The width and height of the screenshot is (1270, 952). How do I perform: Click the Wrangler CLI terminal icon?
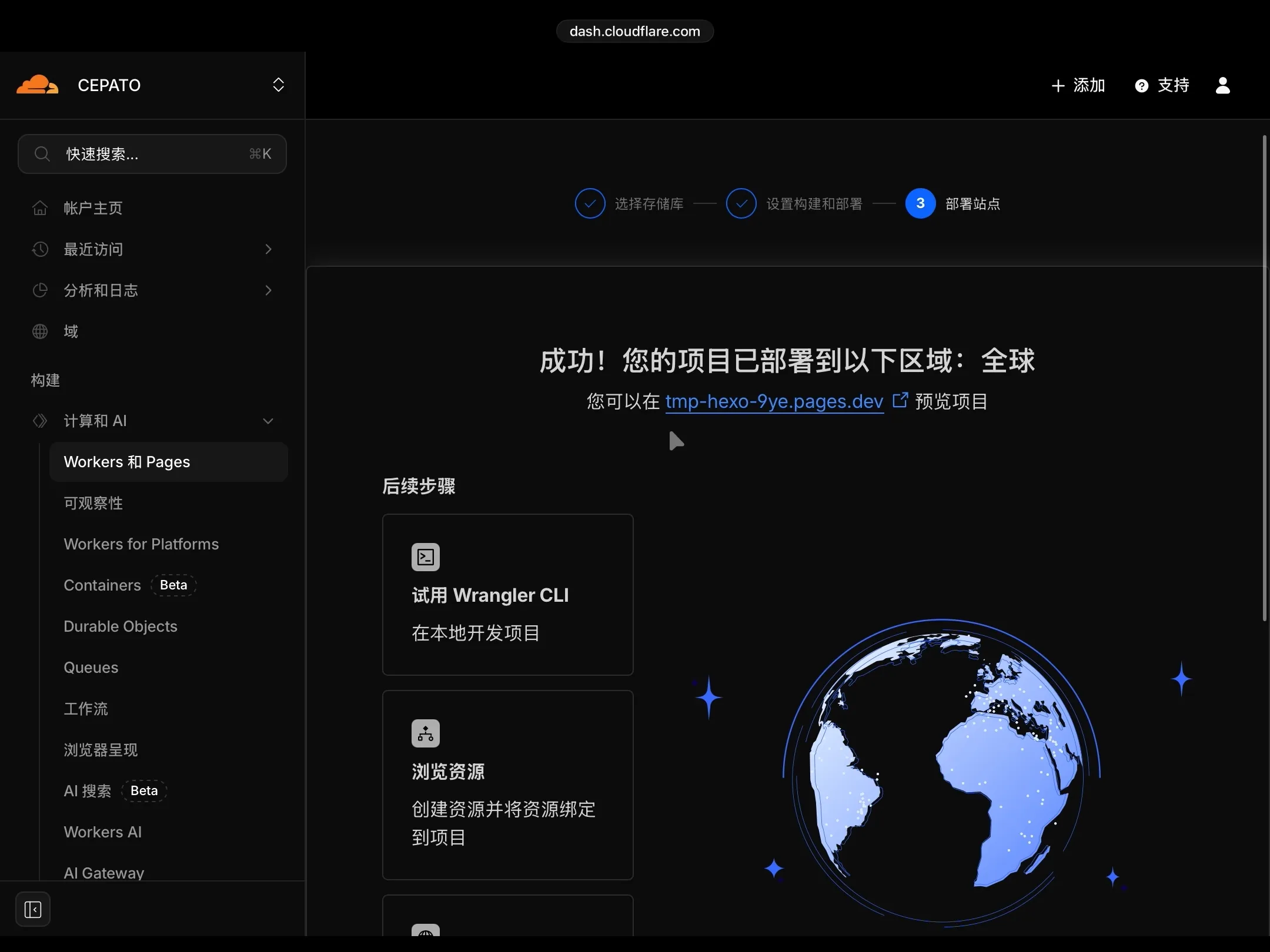click(425, 556)
